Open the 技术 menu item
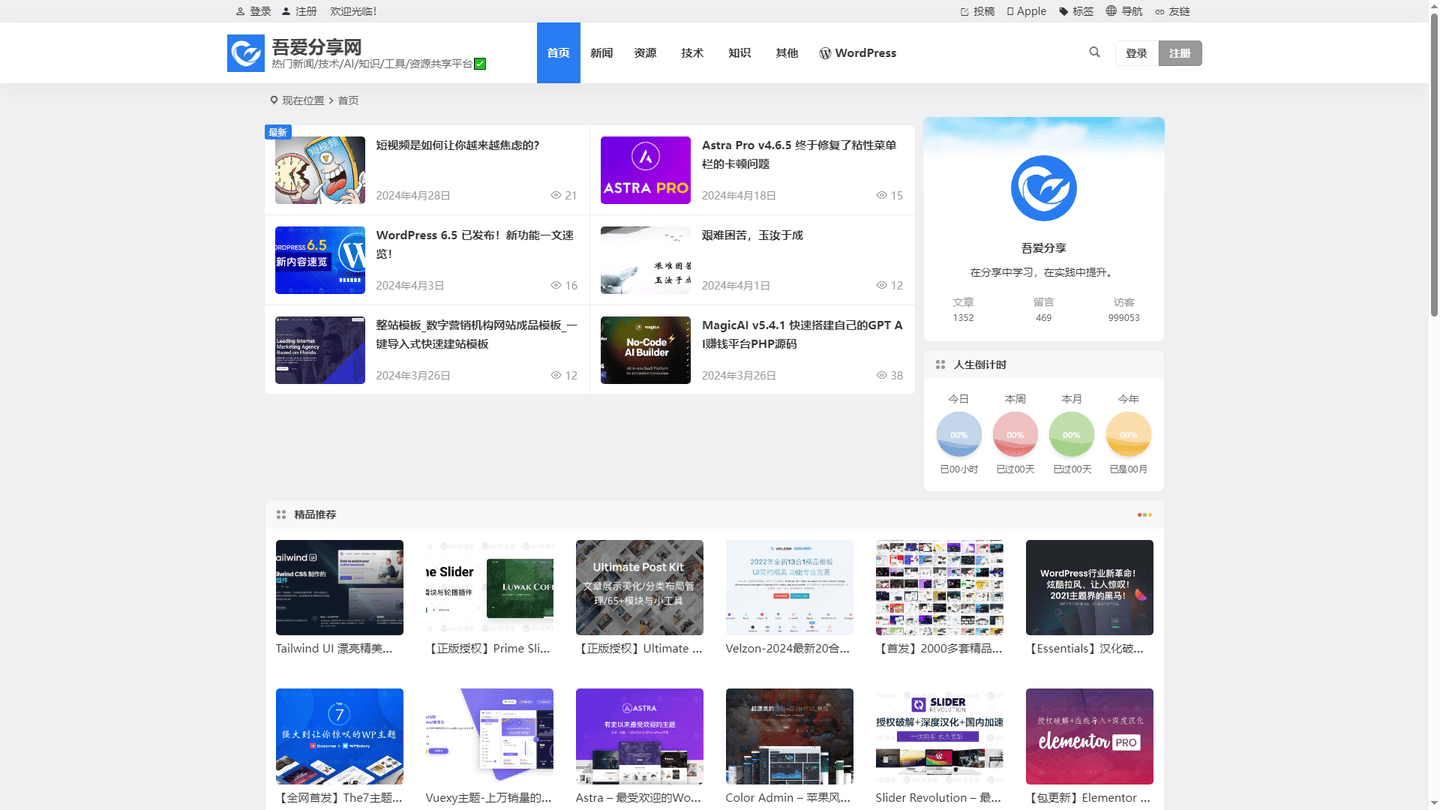The height and width of the screenshot is (810, 1440). coord(692,53)
